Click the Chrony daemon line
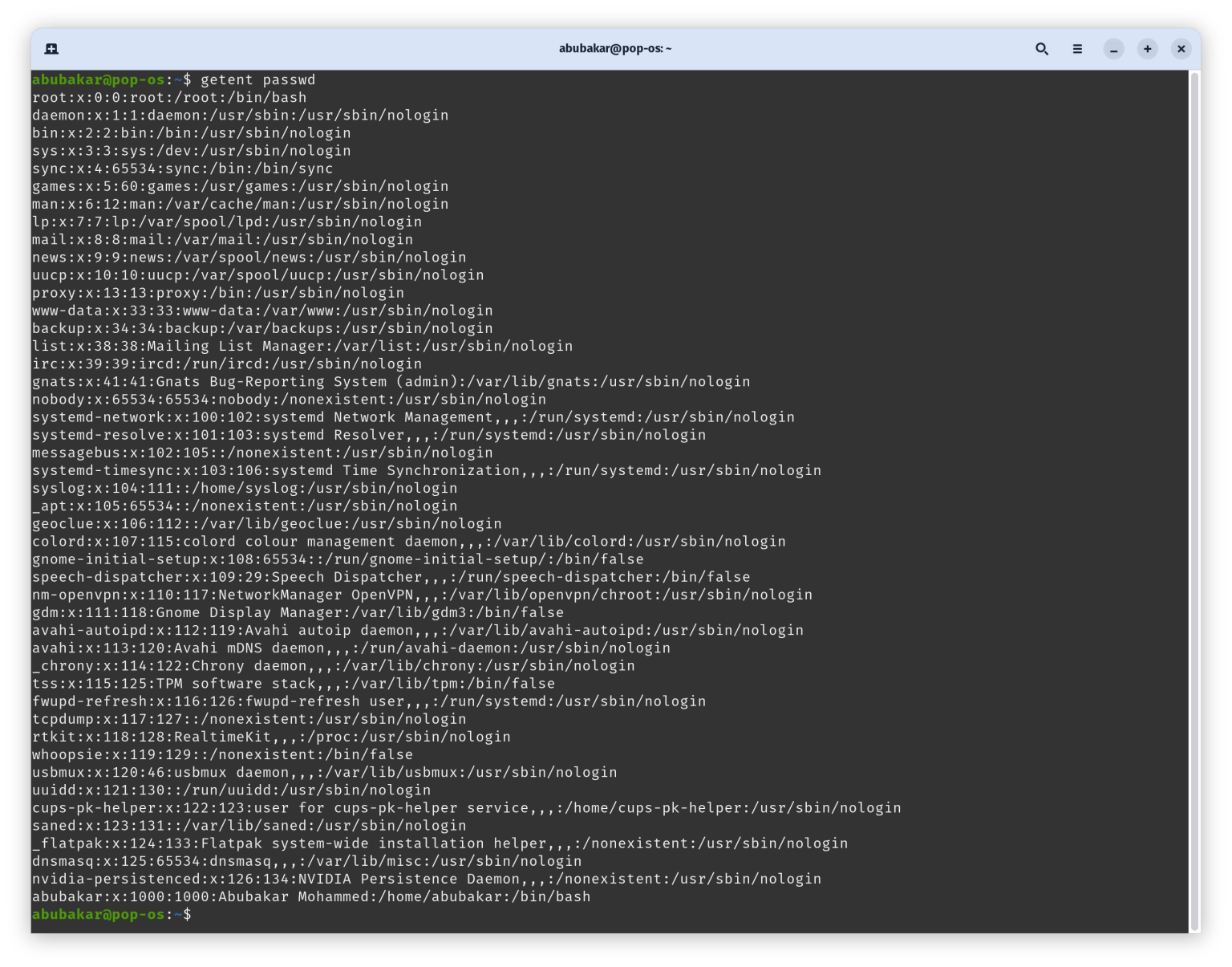 pyautogui.click(x=334, y=665)
